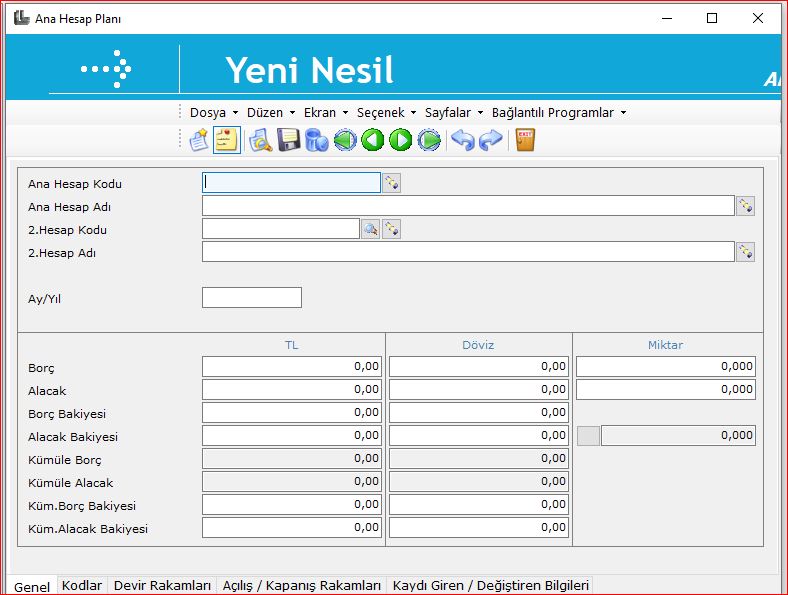Click the Borç TL amount field

(x=291, y=367)
